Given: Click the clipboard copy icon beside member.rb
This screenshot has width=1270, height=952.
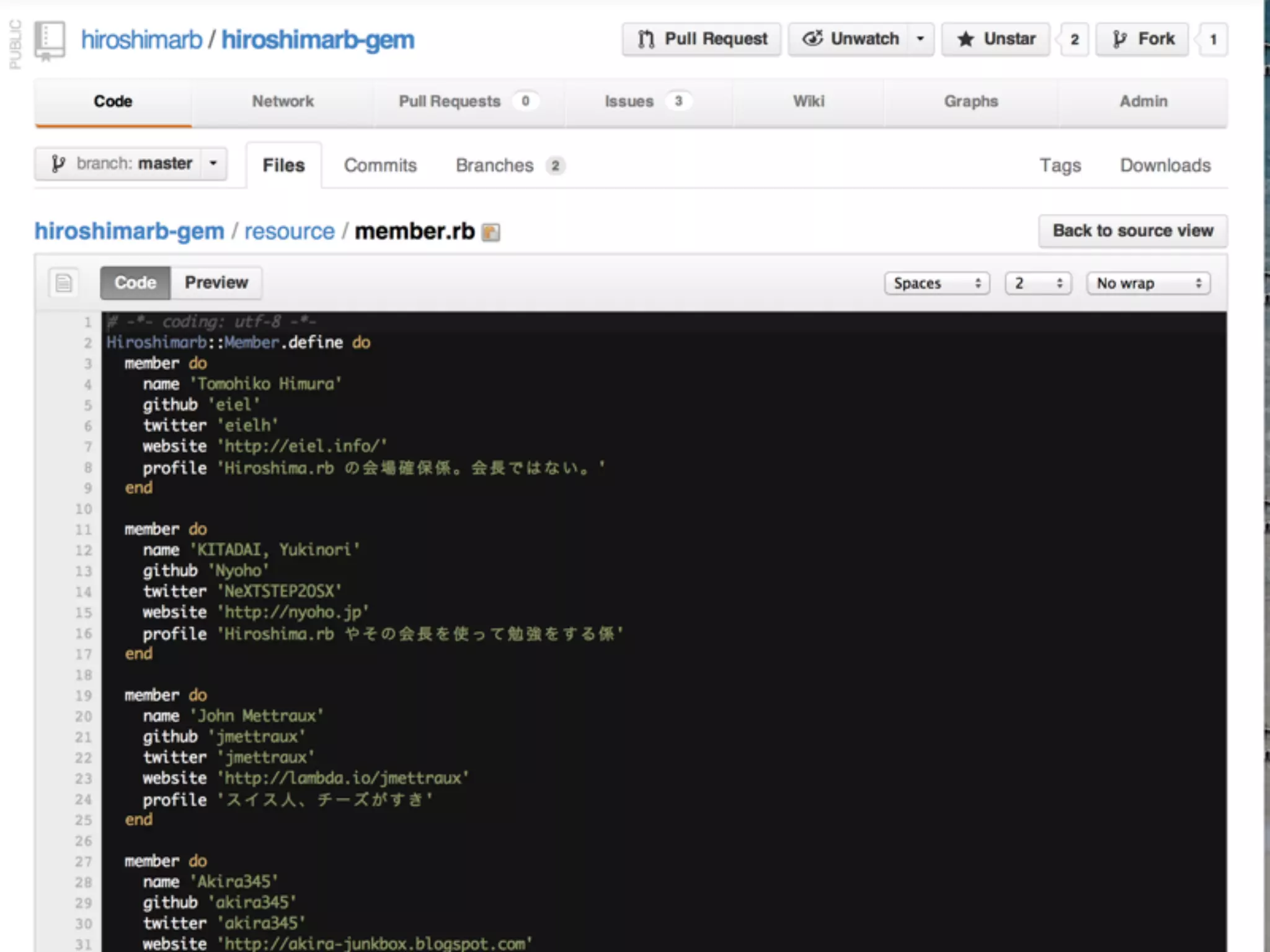Looking at the screenshot, I should coord(491,232).
